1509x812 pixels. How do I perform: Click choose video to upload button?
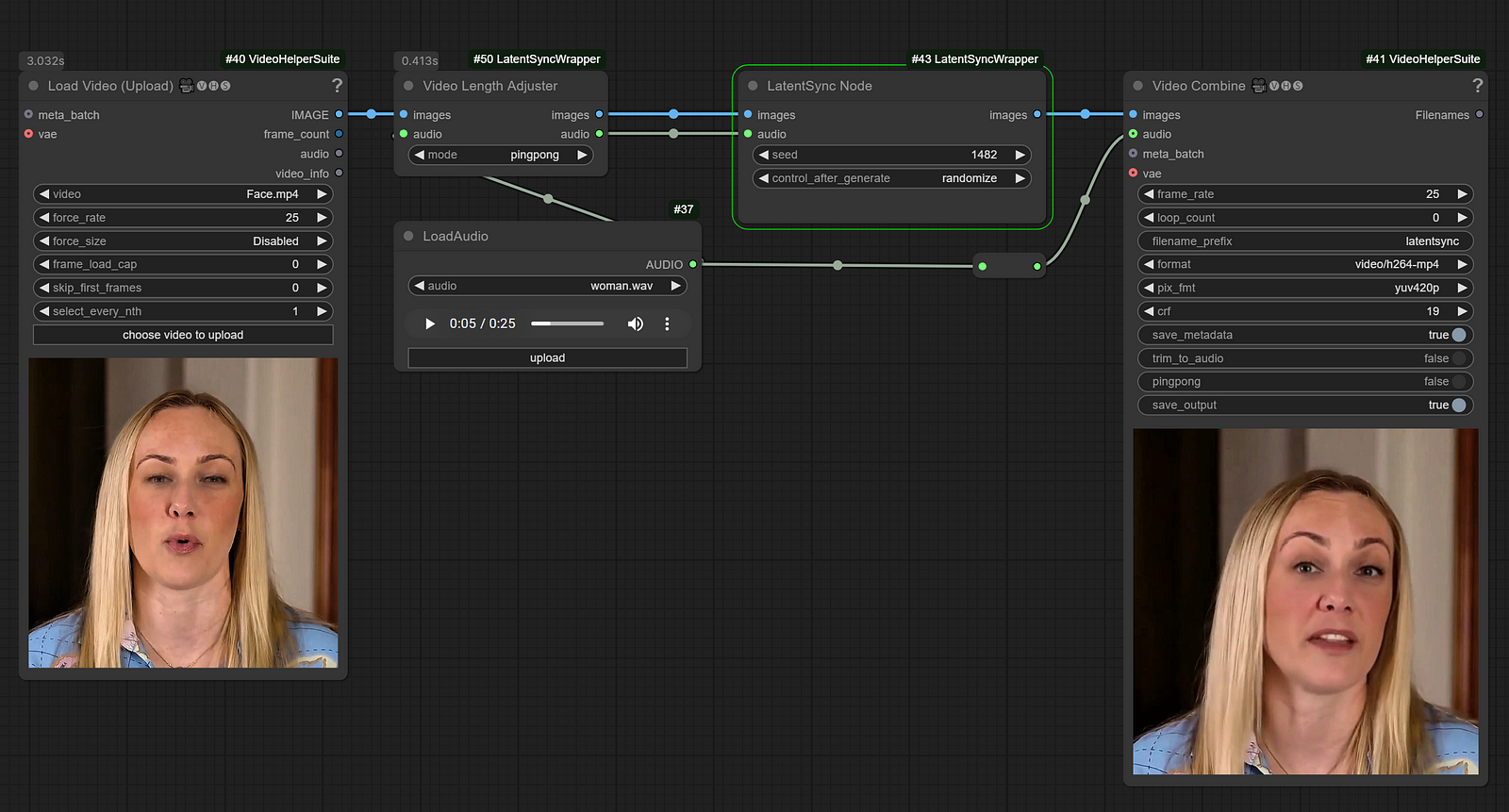click(x=183, y=335)
